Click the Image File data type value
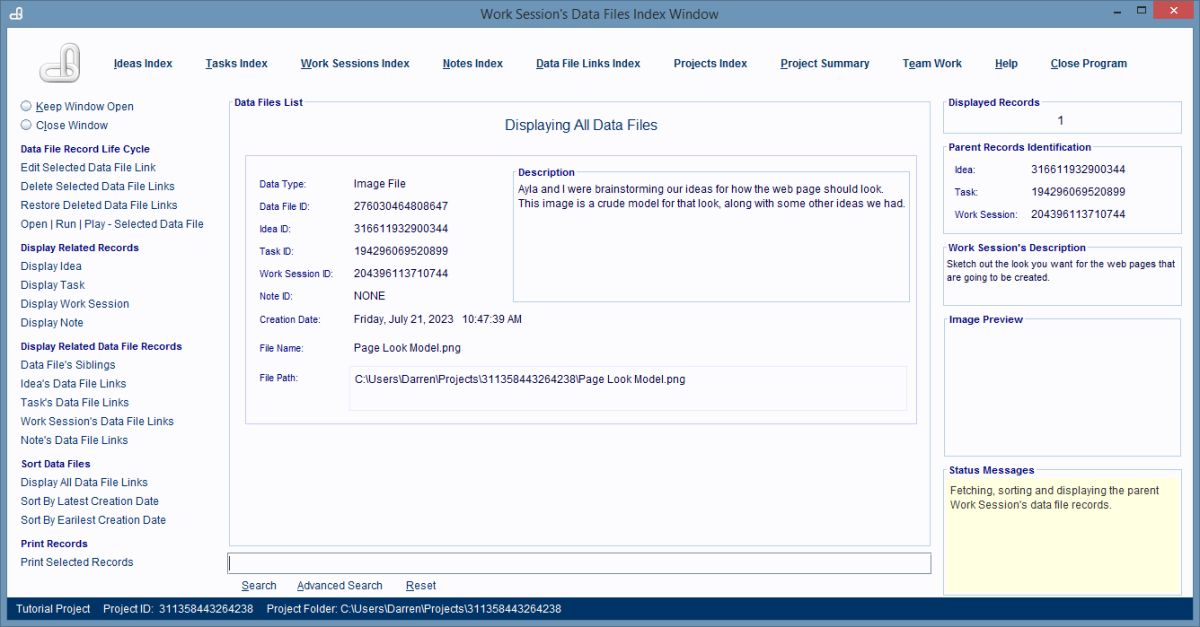The height and width of the screenshot is (627, 1200). pos(380,184)
